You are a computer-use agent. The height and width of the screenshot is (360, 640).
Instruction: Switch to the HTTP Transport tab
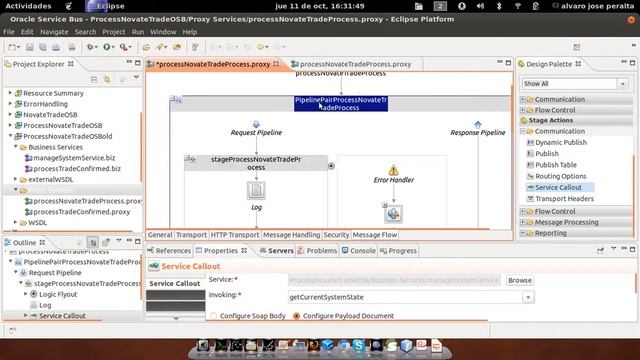tap(235, 235)
